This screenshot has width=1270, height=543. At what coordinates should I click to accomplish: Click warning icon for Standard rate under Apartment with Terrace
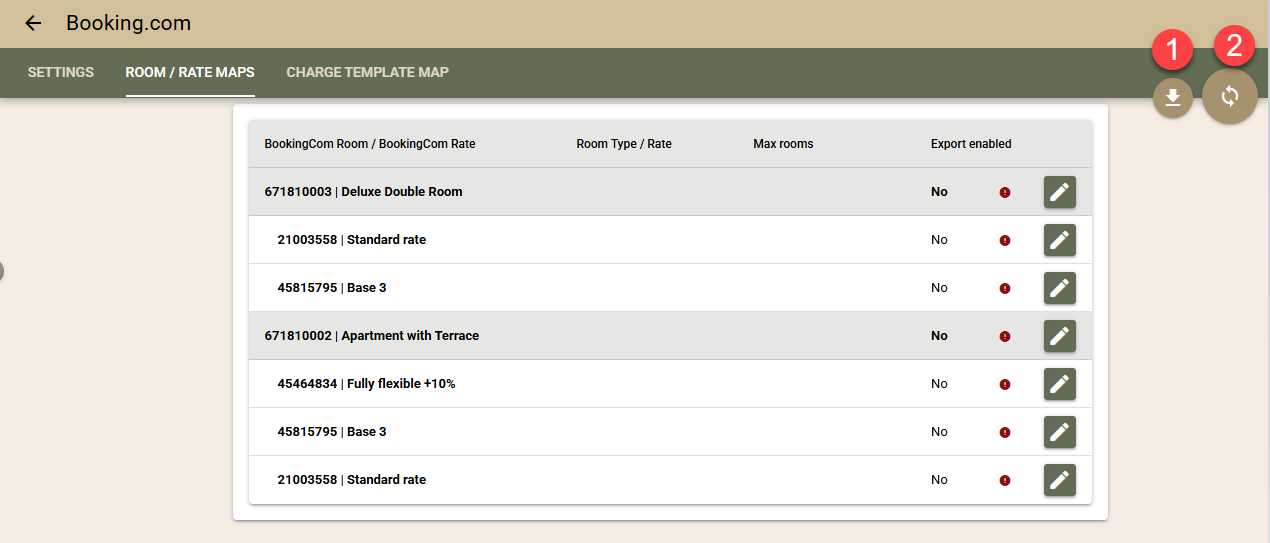pos(1005,480)
